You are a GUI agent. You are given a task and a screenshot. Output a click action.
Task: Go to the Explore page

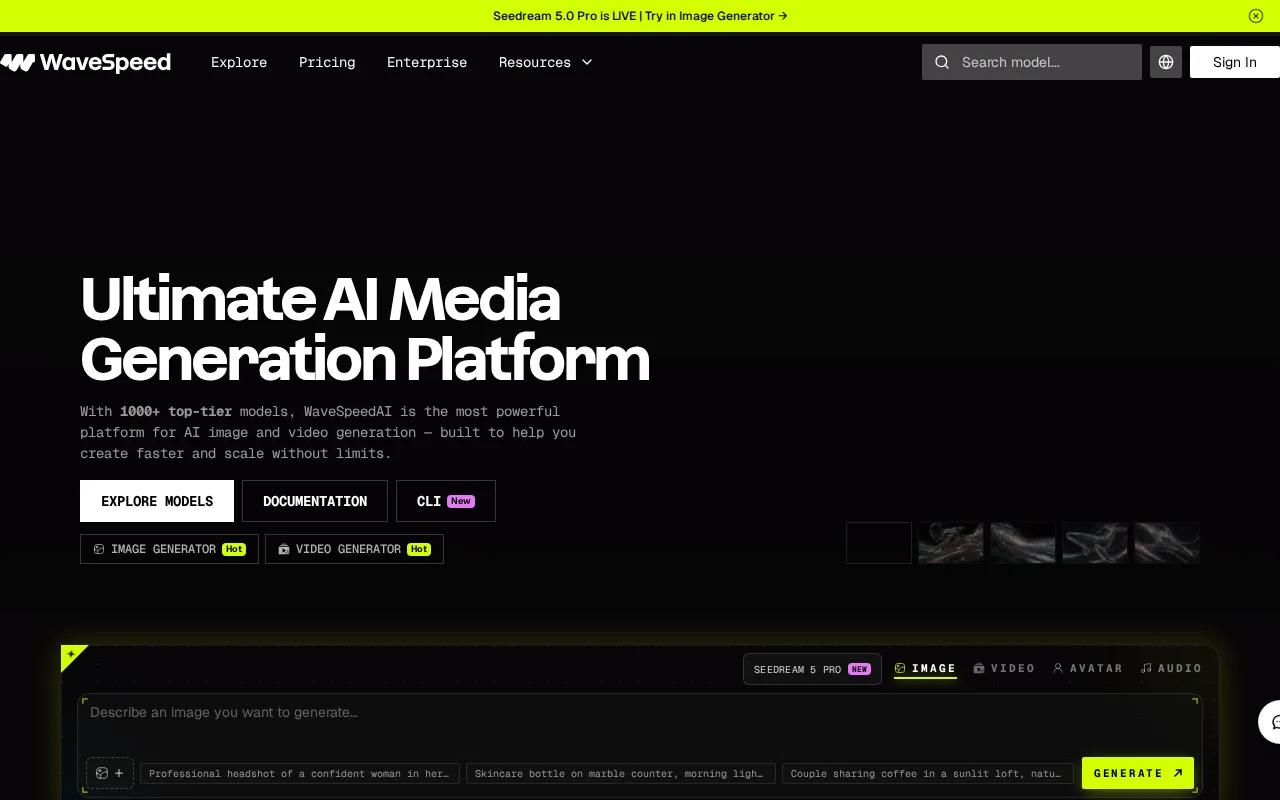[x=239, y=62]
